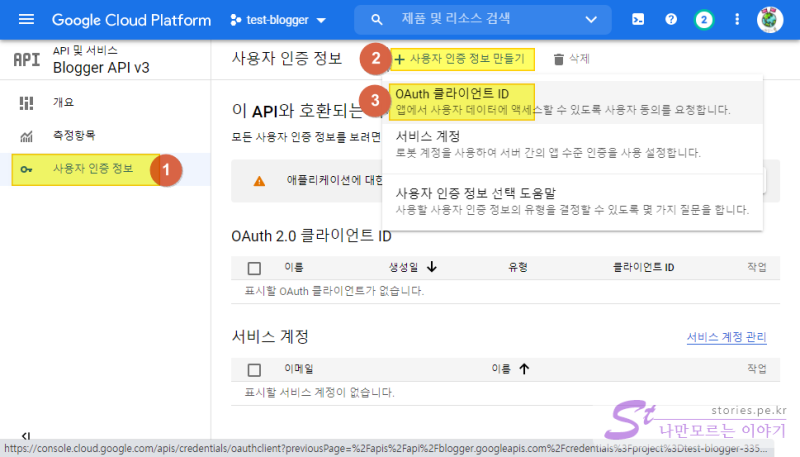
Task: Click the orange warning triangle icon
Action: point(259,181)
